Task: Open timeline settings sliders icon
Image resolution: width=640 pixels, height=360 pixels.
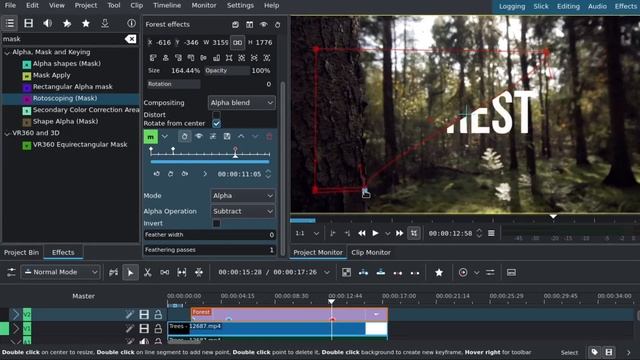Action: (x=11, y=272)
